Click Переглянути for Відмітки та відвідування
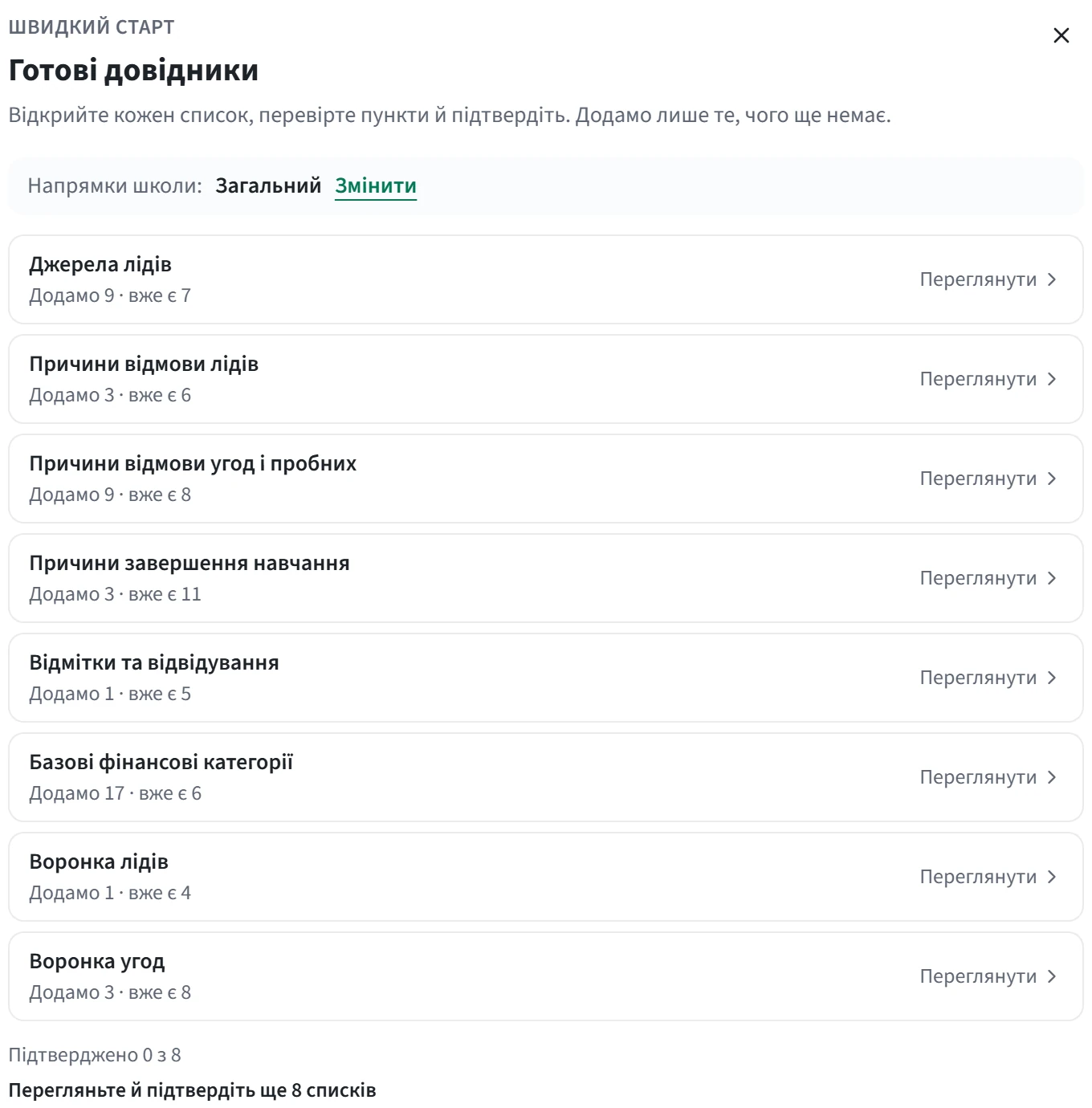 click(x=978, y=678)
